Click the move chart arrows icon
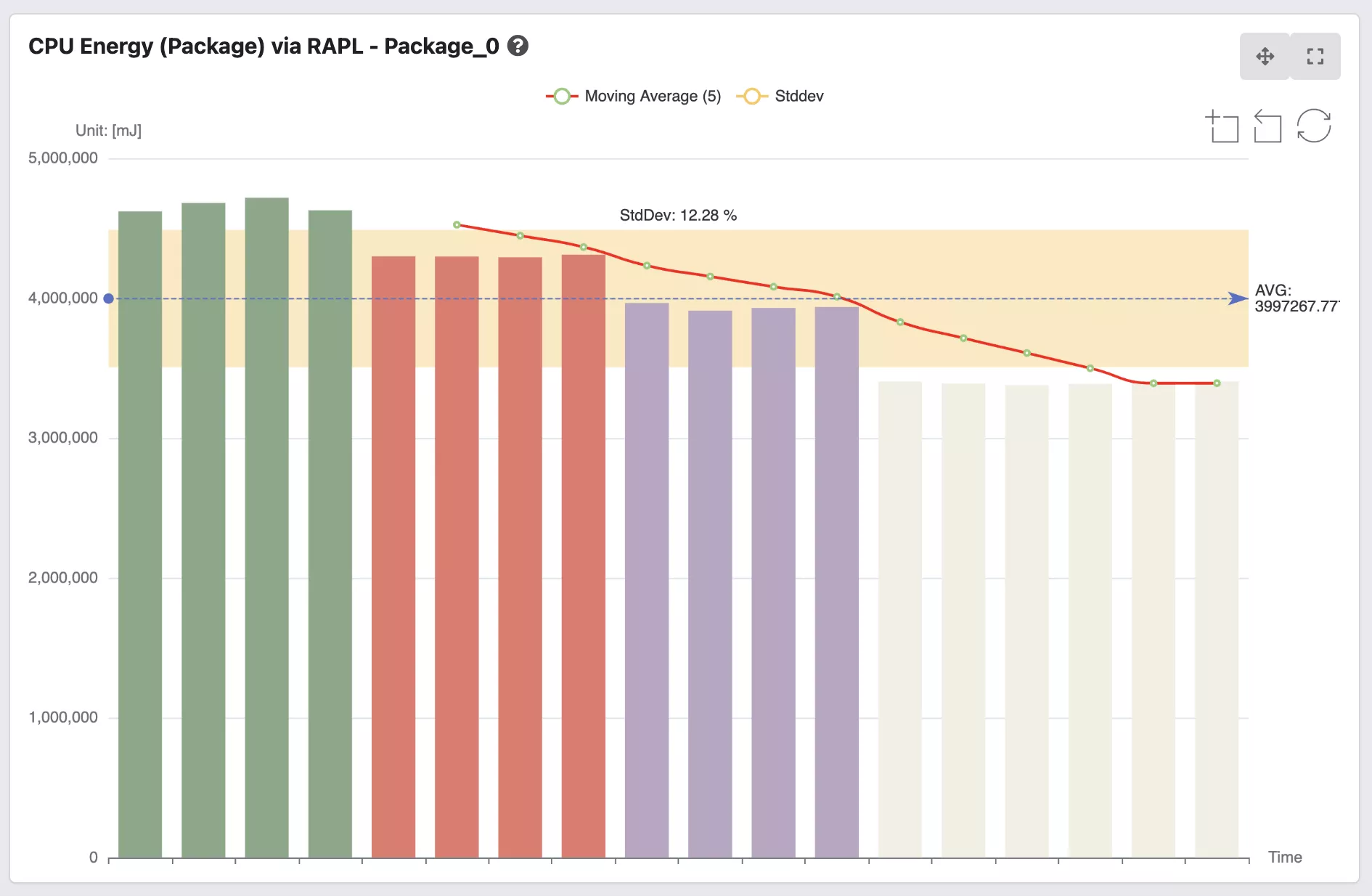Image resolution: width=1372 pixels, height=896 pixels. (1265, 57)
